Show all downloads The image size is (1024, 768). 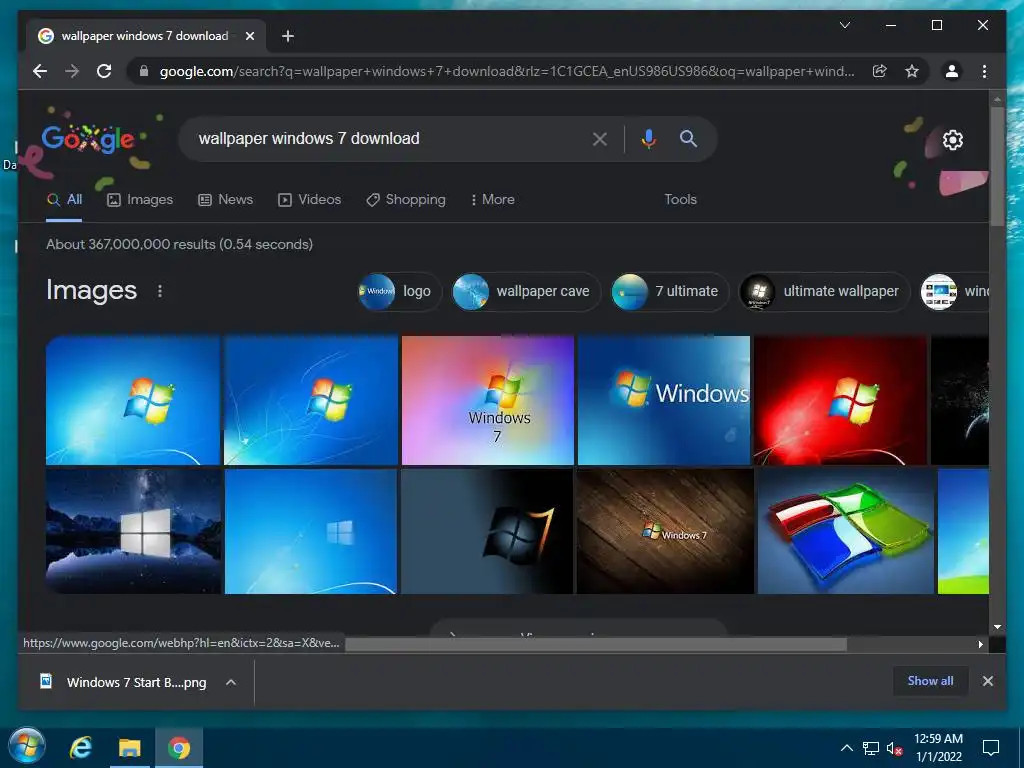click(x=930, y=681)
